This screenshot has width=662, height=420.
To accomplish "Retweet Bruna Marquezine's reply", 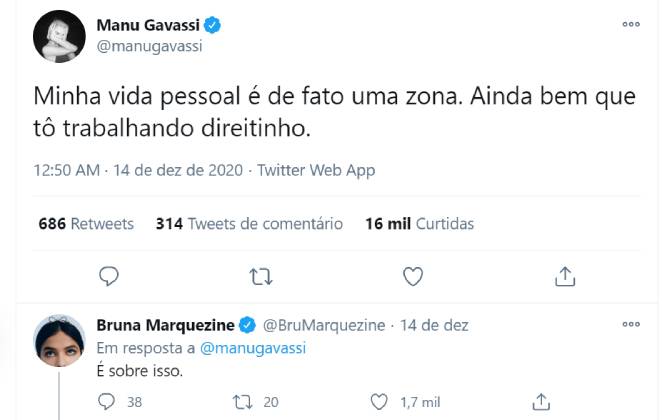I will coord(241,401).
